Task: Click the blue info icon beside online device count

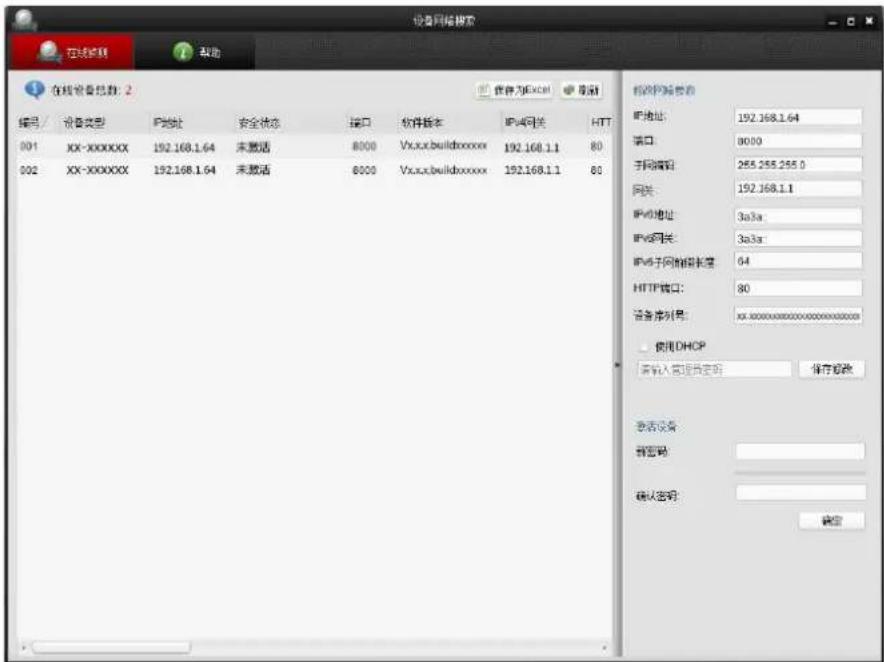Action: (x=34, y=89)
